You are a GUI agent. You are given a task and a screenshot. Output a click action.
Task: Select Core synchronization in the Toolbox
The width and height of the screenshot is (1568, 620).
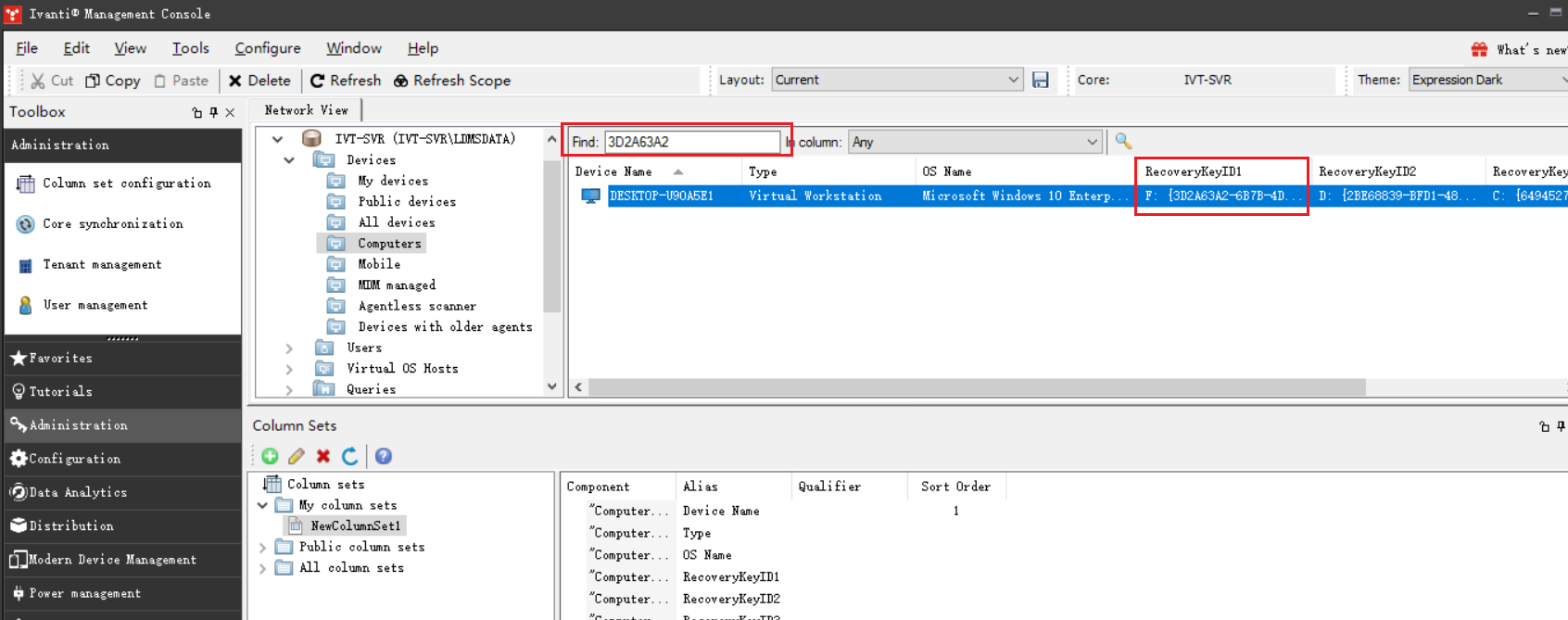112,224
